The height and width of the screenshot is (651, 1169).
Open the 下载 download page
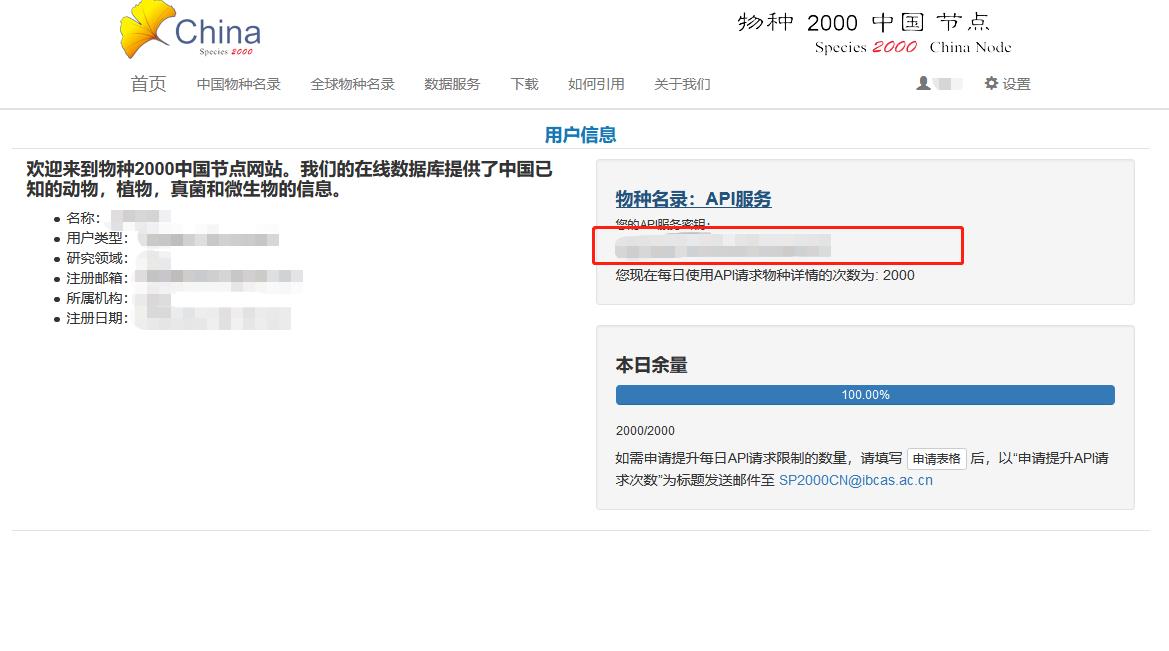(x=524, y=84)
